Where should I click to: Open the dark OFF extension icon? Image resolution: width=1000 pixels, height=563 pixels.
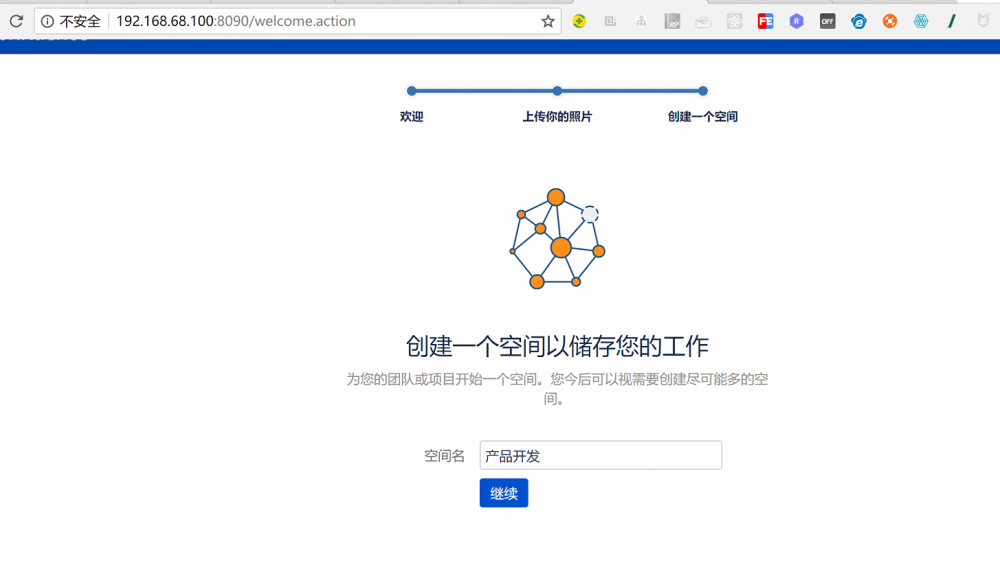827,21
